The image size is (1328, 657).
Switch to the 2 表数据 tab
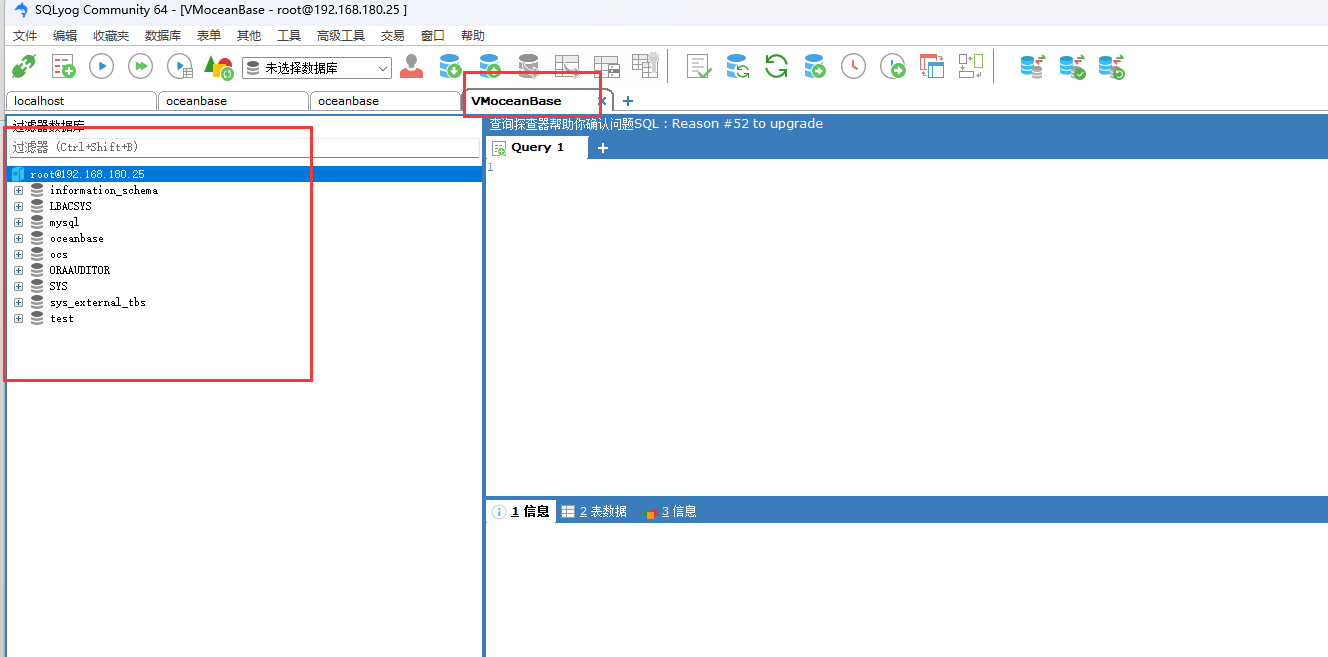pos(594,511)
